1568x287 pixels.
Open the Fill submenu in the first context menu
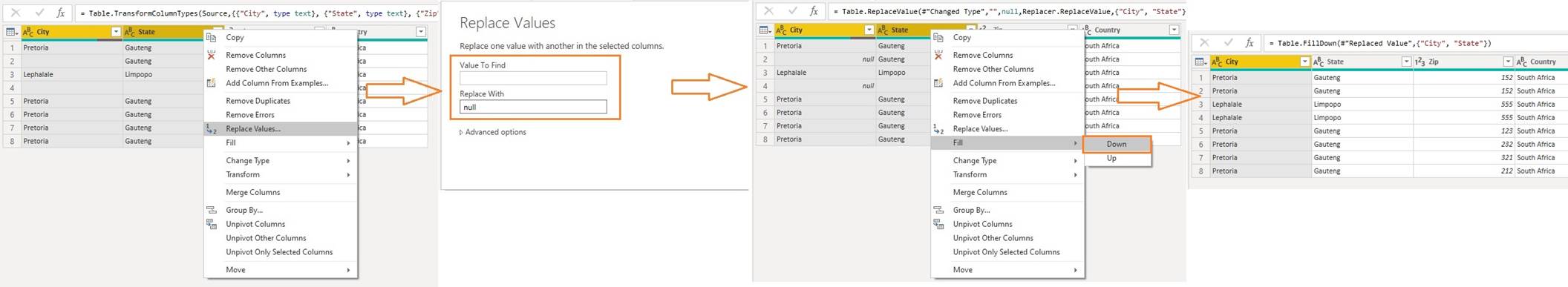pyautogui.click(x=281, y=142)
